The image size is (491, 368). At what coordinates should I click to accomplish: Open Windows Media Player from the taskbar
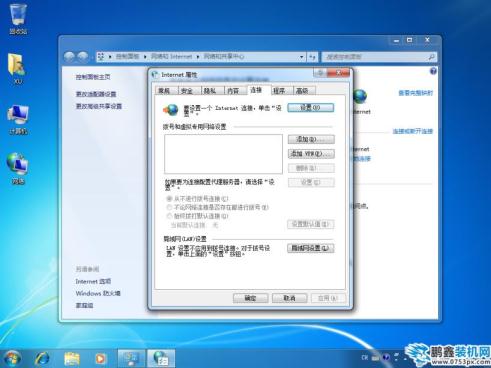coord(100,359)
